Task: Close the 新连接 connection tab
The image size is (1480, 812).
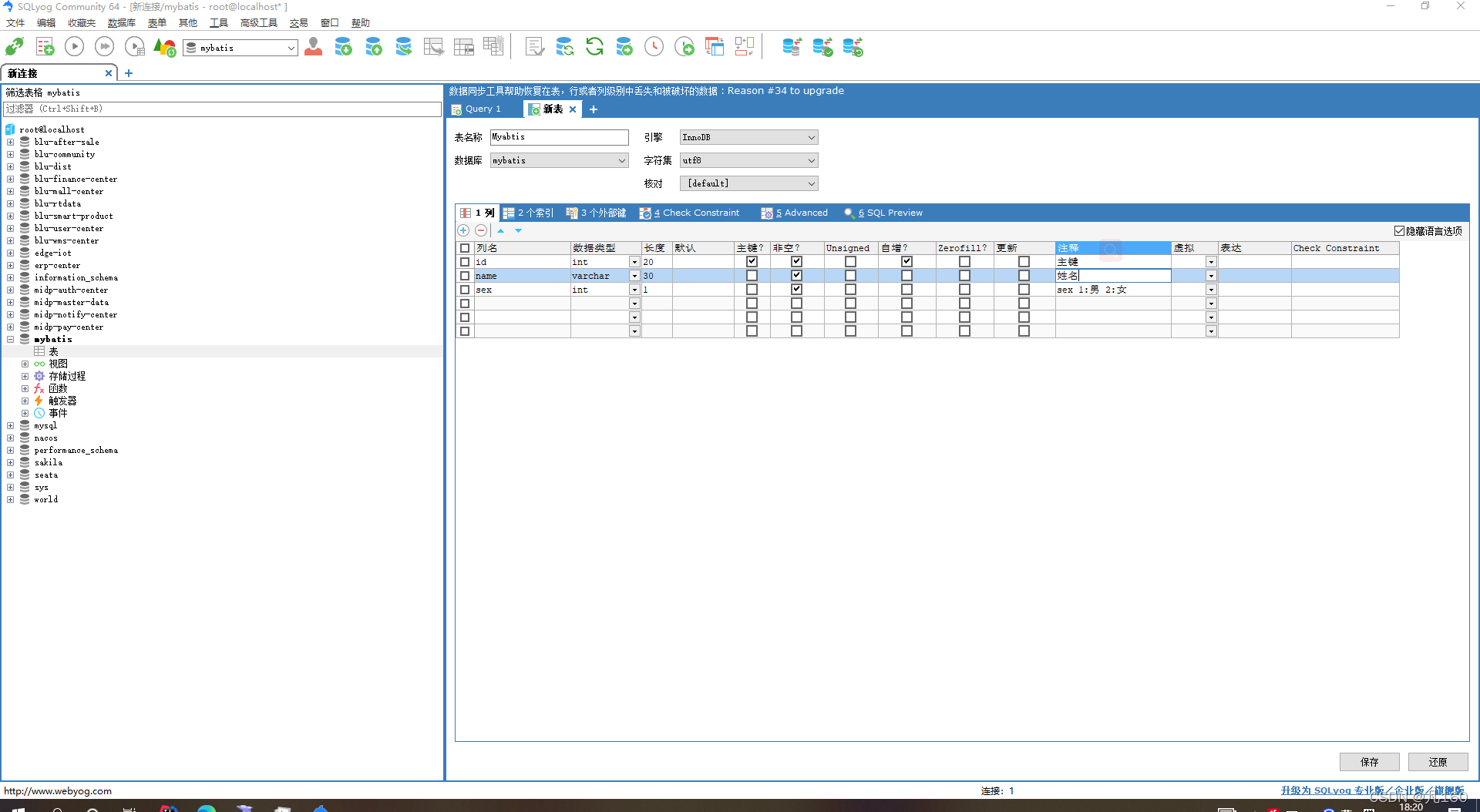Action: 109,73
